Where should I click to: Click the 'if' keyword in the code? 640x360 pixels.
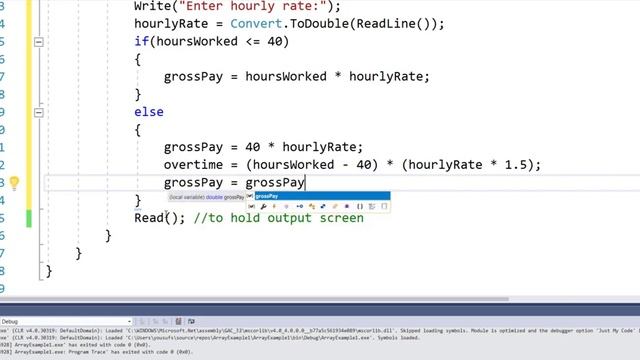(x=142, y=41)
